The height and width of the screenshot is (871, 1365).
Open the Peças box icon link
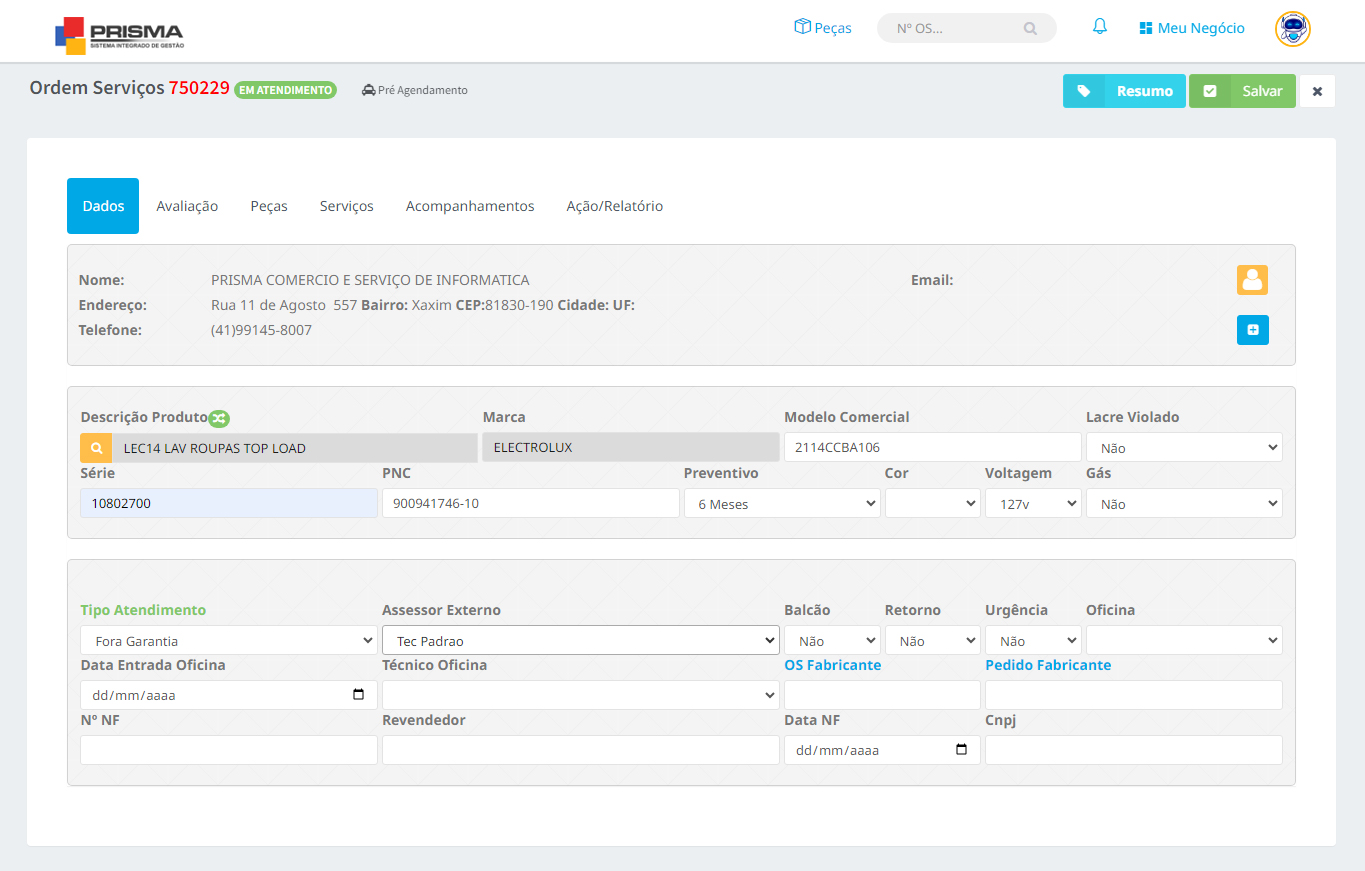[x=822, y=28]
